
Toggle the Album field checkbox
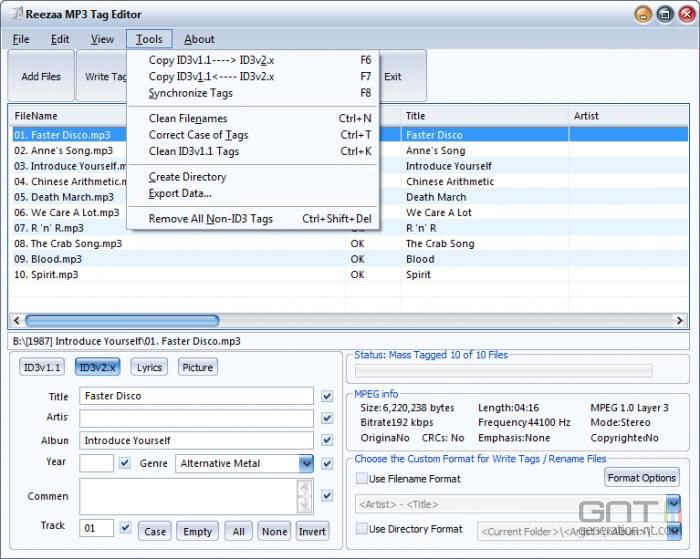coord(327,440)
